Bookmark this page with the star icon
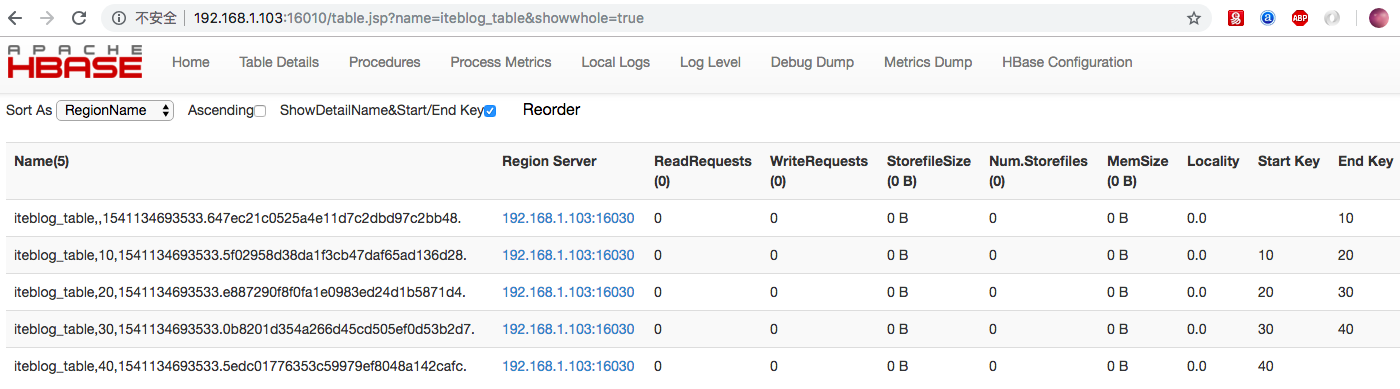This screenshot has width=1400, height=389. 1193,18
